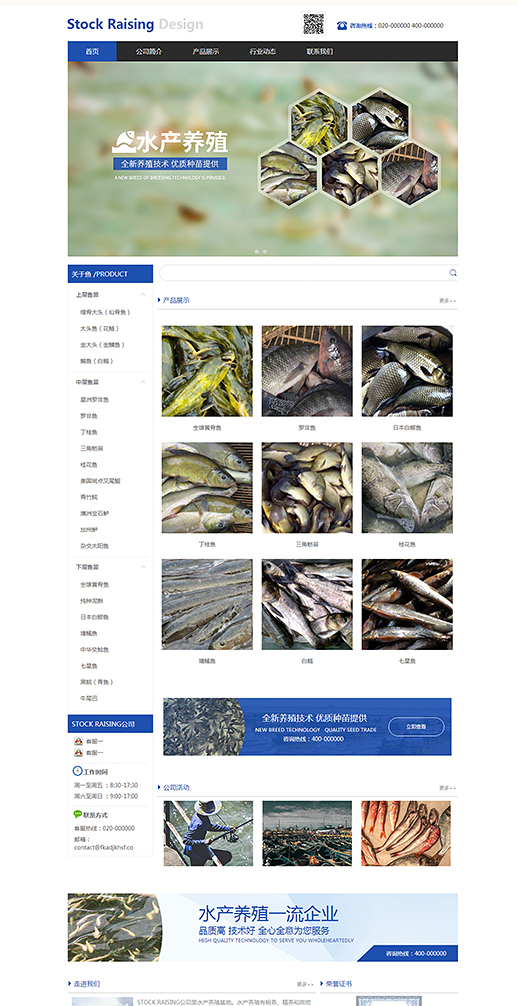
Task: Click the QR code in header
Action: tap(313, 24)
